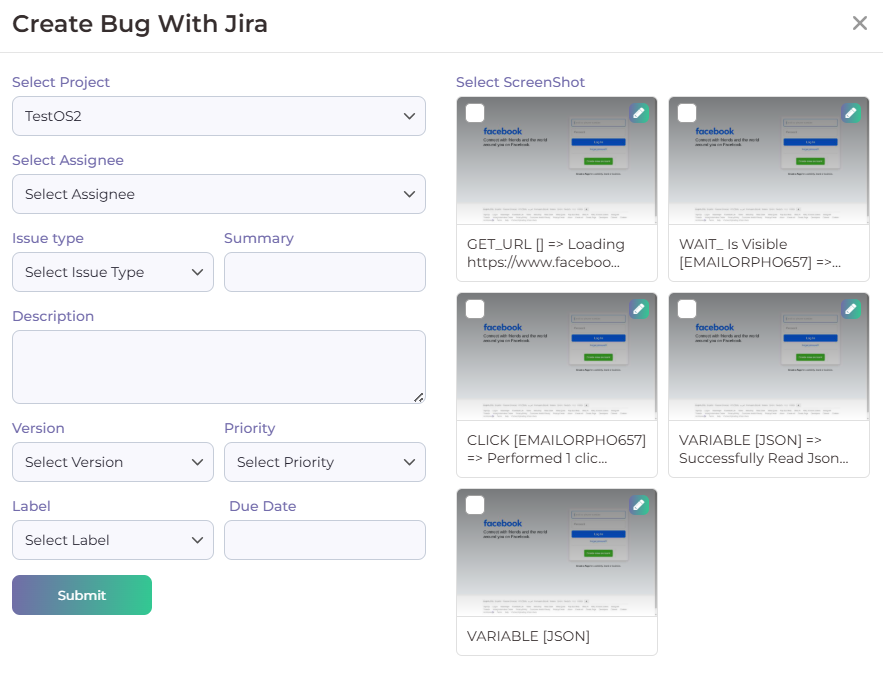Check the CLICK EMAILORPHO657 screenshot checkbox
Viewport: 883px width, 697px height.
click(x=475, y=309)
